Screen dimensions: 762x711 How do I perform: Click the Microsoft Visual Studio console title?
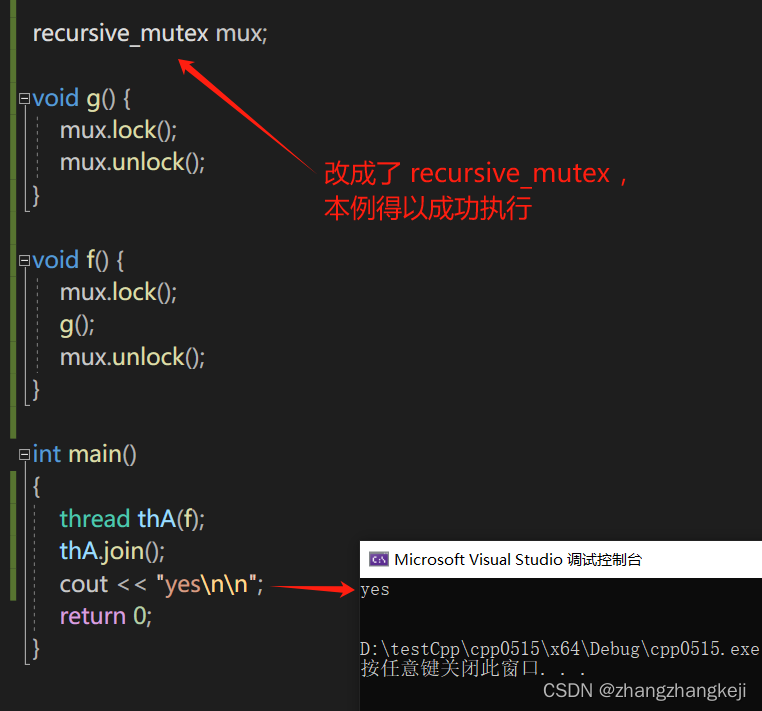tap(518, 559)
